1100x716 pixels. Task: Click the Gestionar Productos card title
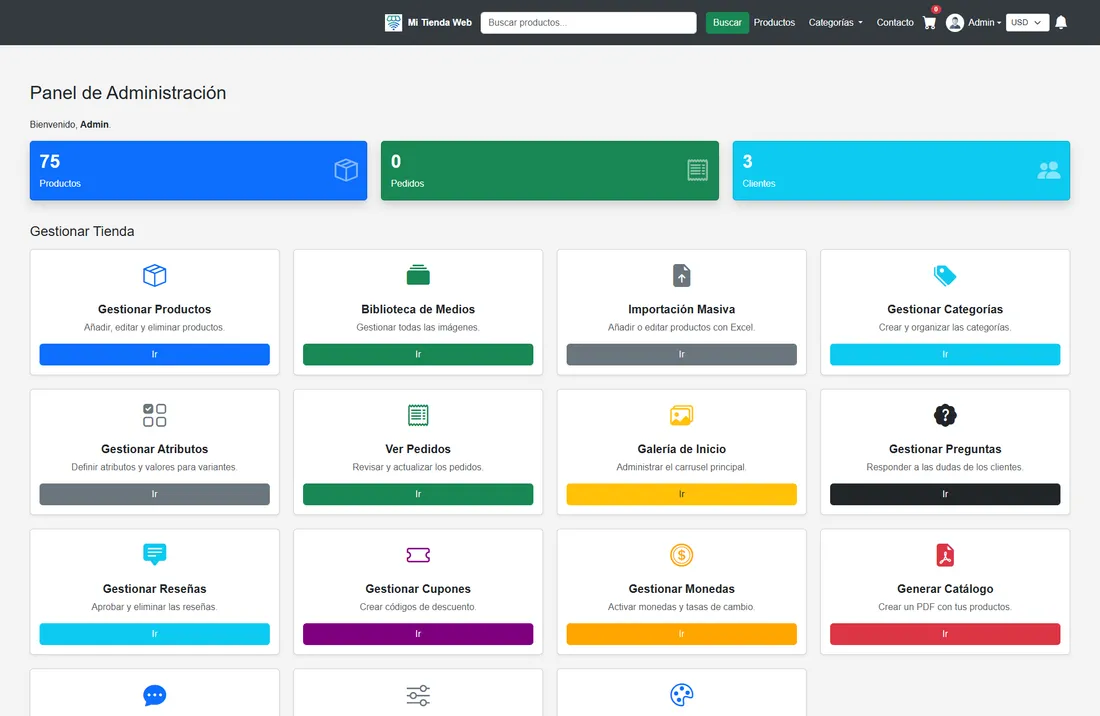pos(154,309)
